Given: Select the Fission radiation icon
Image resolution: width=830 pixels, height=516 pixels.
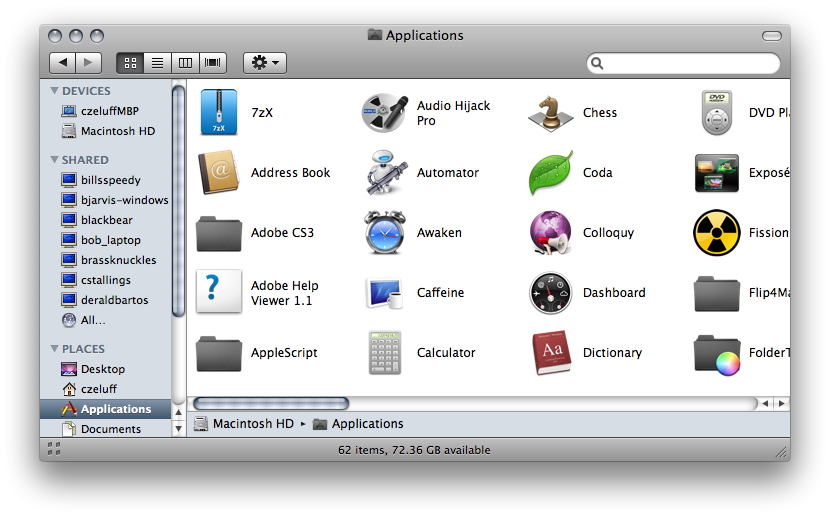Looking at the screenshot, I should [x=717, y=232].
